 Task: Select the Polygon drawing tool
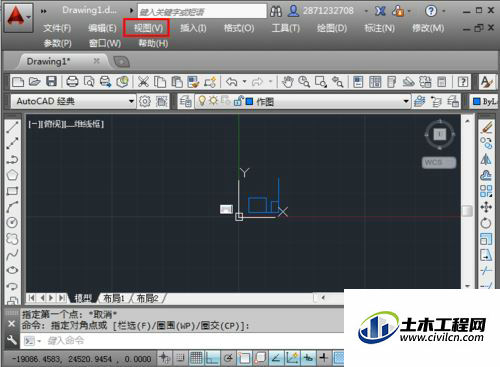point(12,175)
